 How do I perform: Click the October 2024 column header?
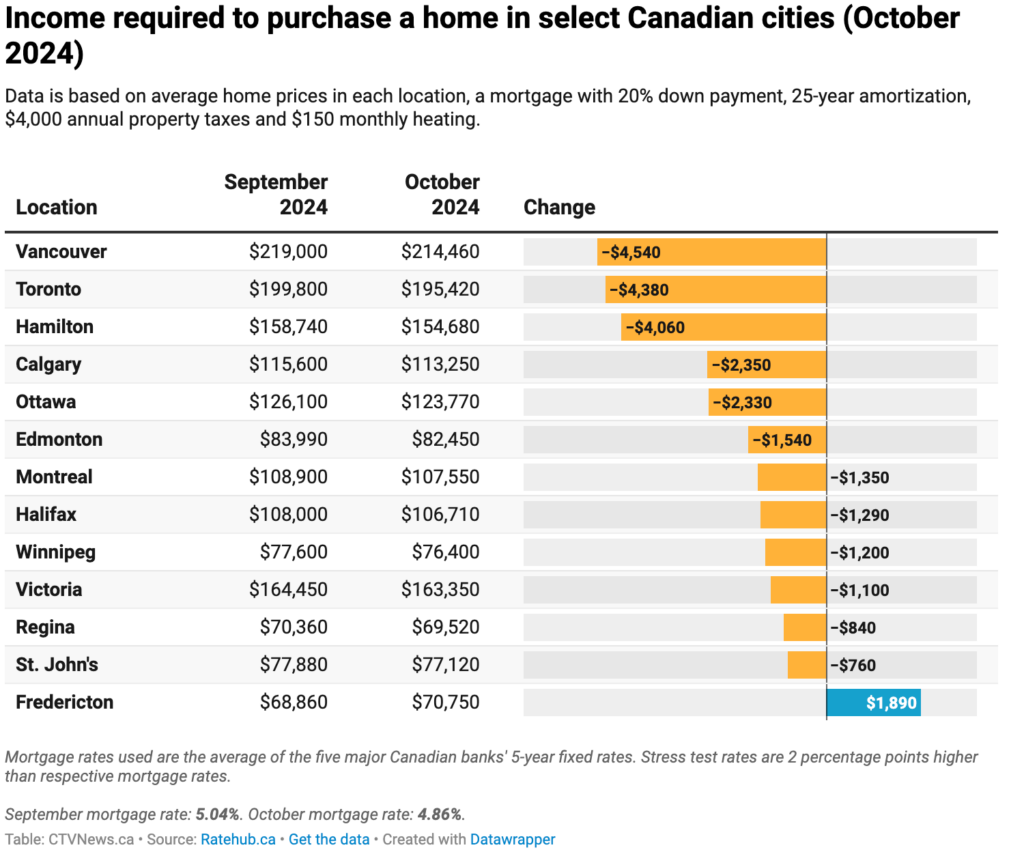[442, 195]
